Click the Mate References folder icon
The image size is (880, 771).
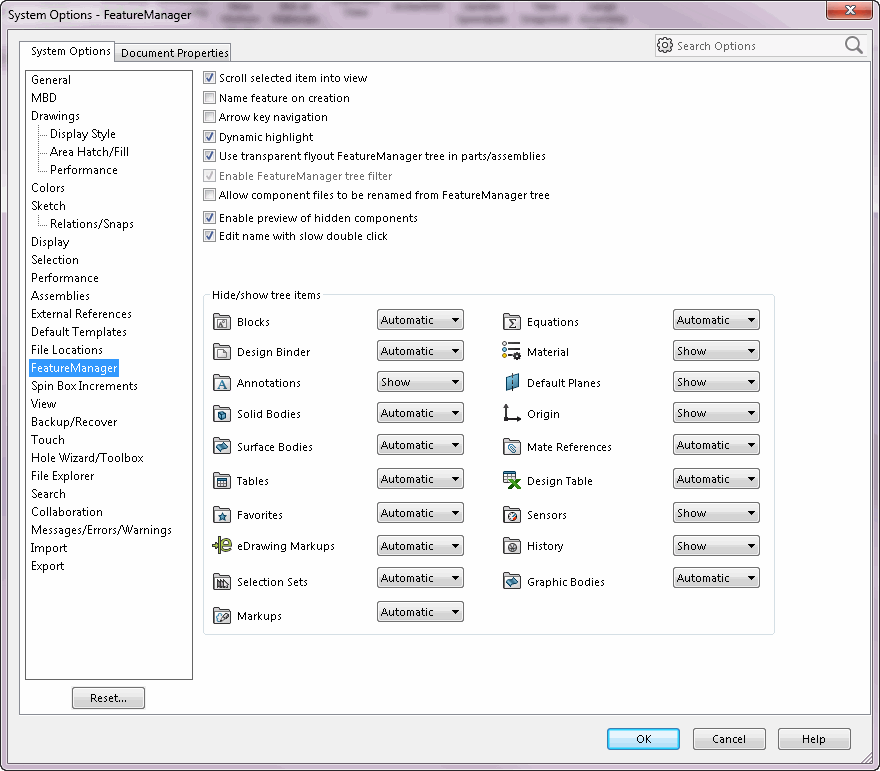click(512, 447)
